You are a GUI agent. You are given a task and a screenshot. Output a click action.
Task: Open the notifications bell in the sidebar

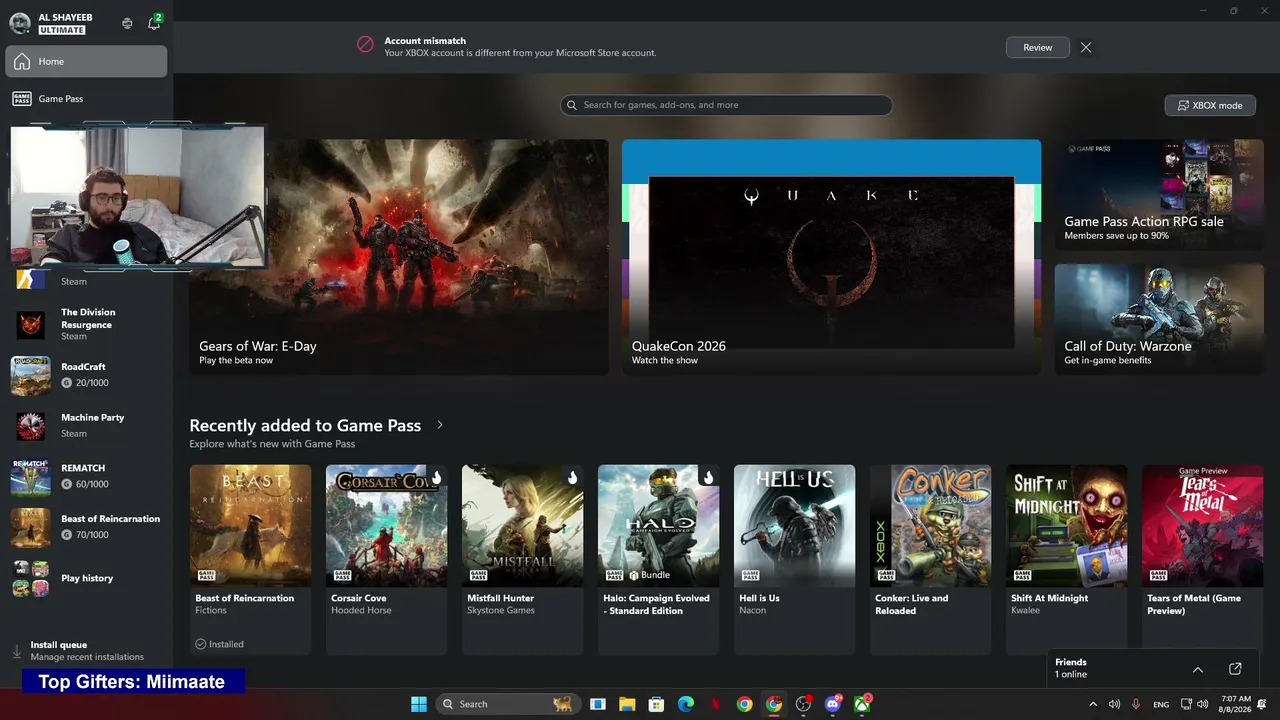click(x=154, y=23)
